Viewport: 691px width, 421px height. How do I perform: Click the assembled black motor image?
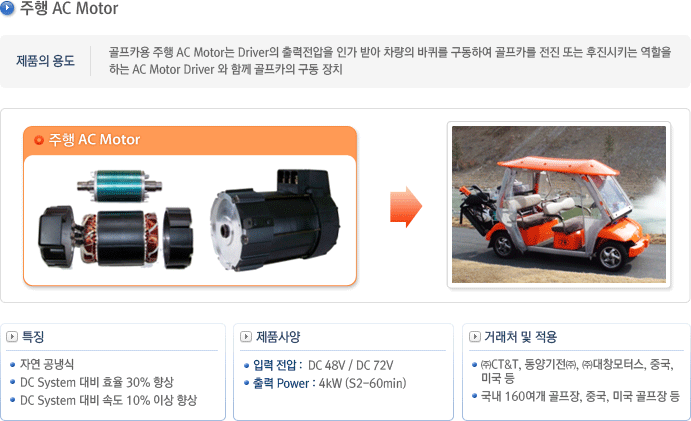pos(275,219)
